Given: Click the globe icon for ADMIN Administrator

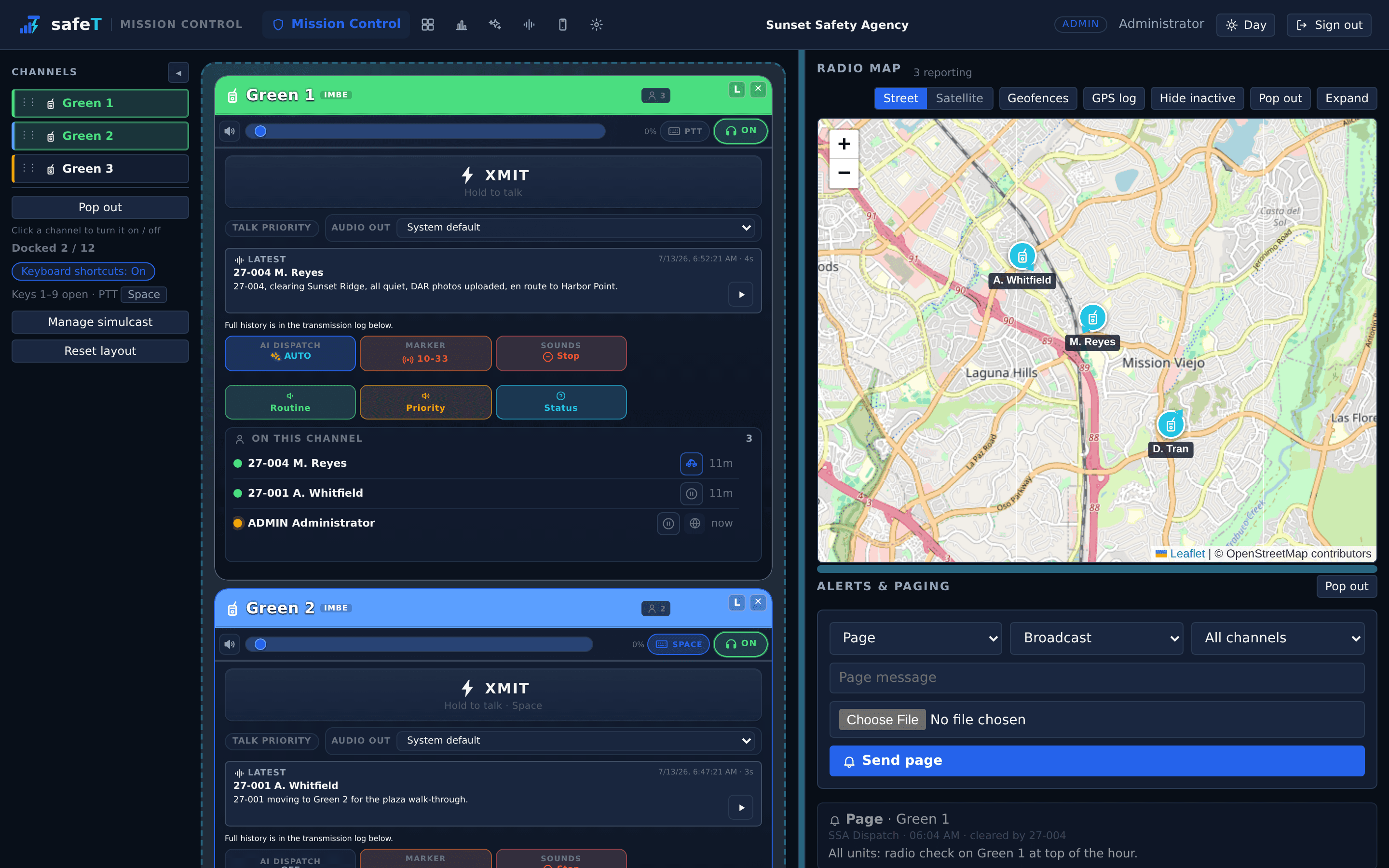Looking at the screenshot, I should click(694, 524).
